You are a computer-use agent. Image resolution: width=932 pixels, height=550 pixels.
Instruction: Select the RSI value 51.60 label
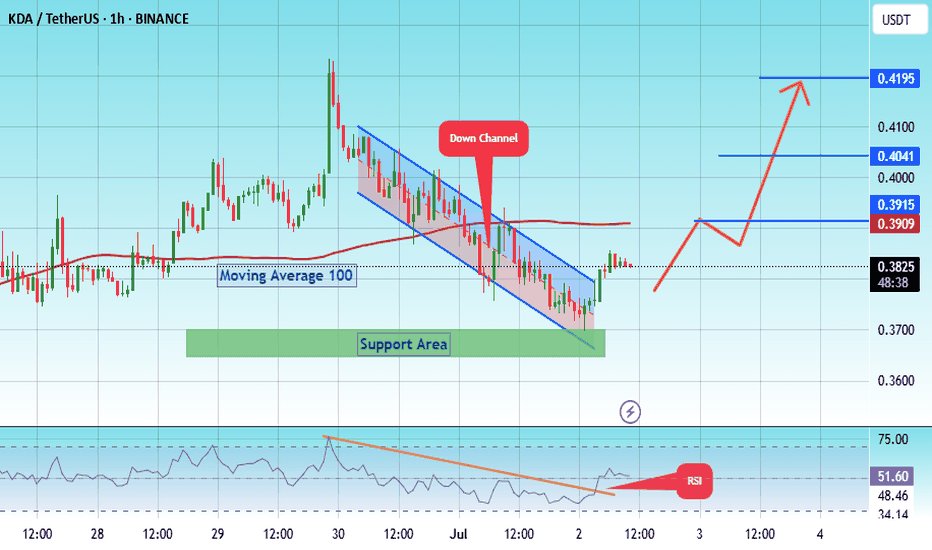tap(894, 476)
